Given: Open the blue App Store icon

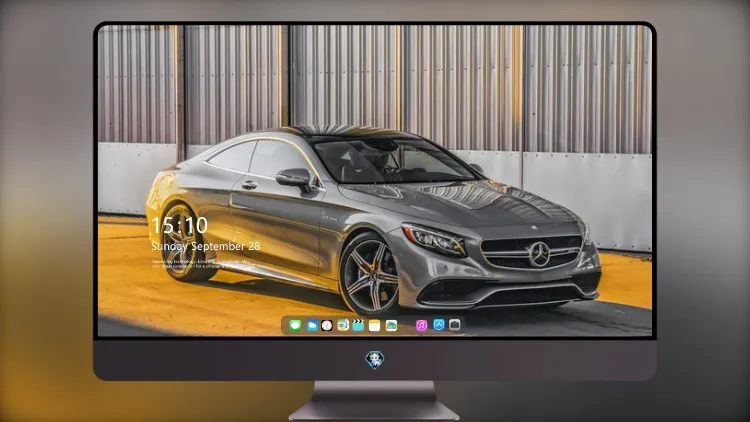Looking at the screenshot, I should click(x=439, y=325).
